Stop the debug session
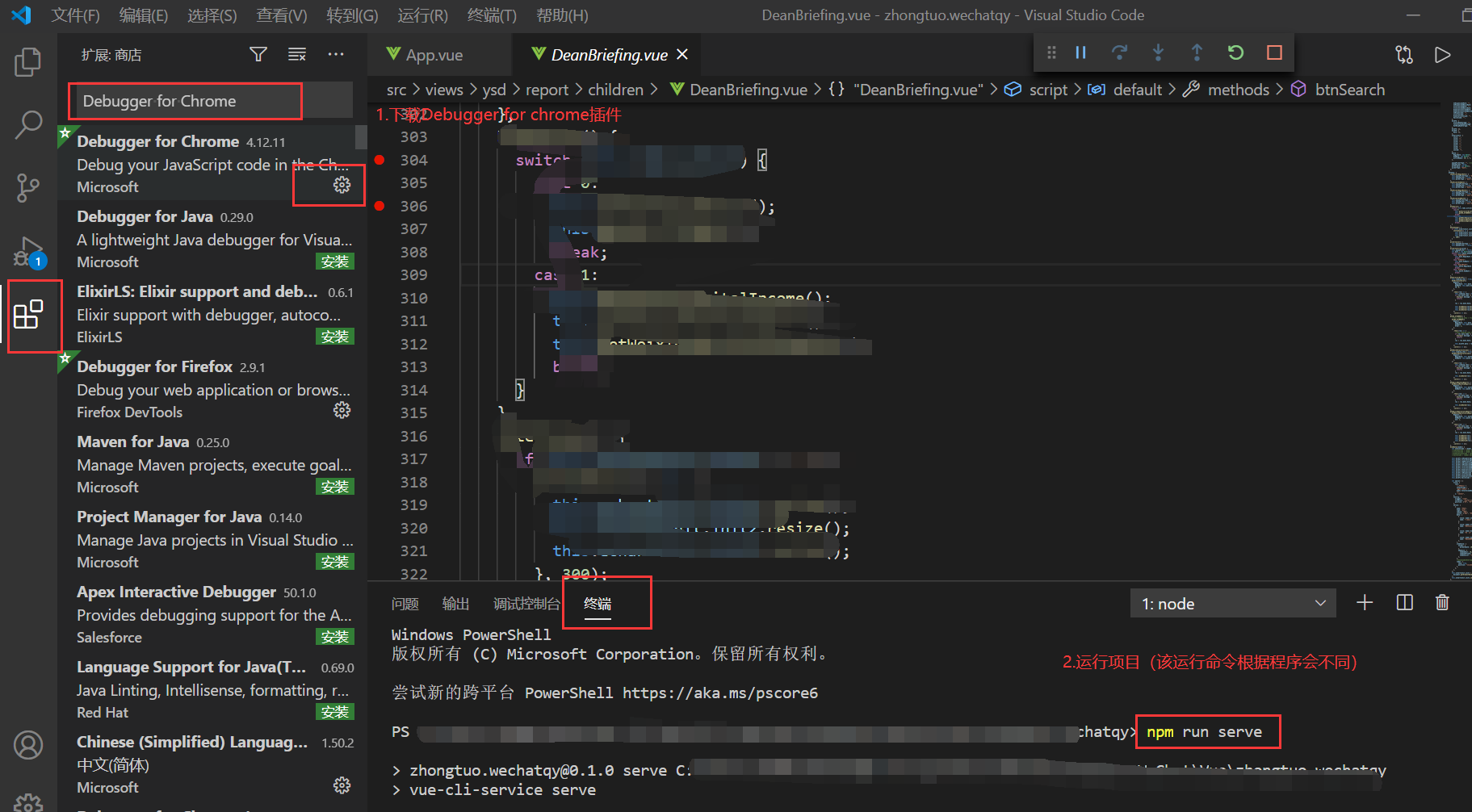This screenshot has height=812, width=1472. pyautogui.click(x=1274, y=52)
